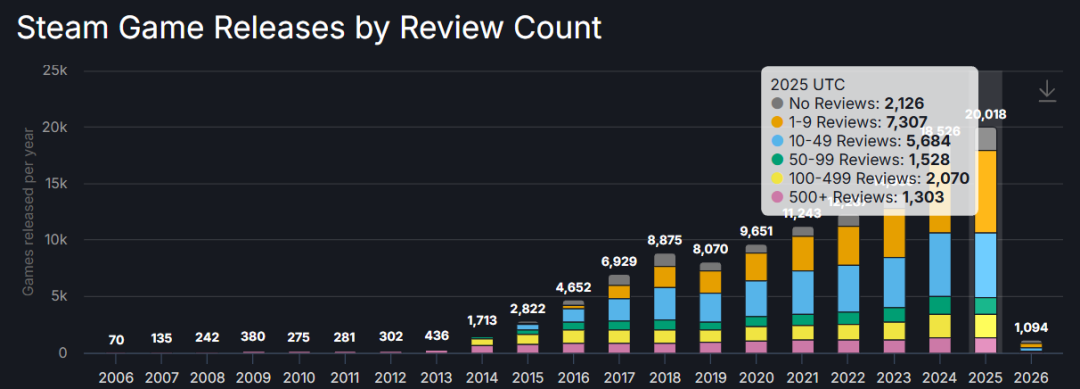Click 'No Reviews: 2,126' tooltip row
Screen dimensions: 1080x389
tap(847, 104)
